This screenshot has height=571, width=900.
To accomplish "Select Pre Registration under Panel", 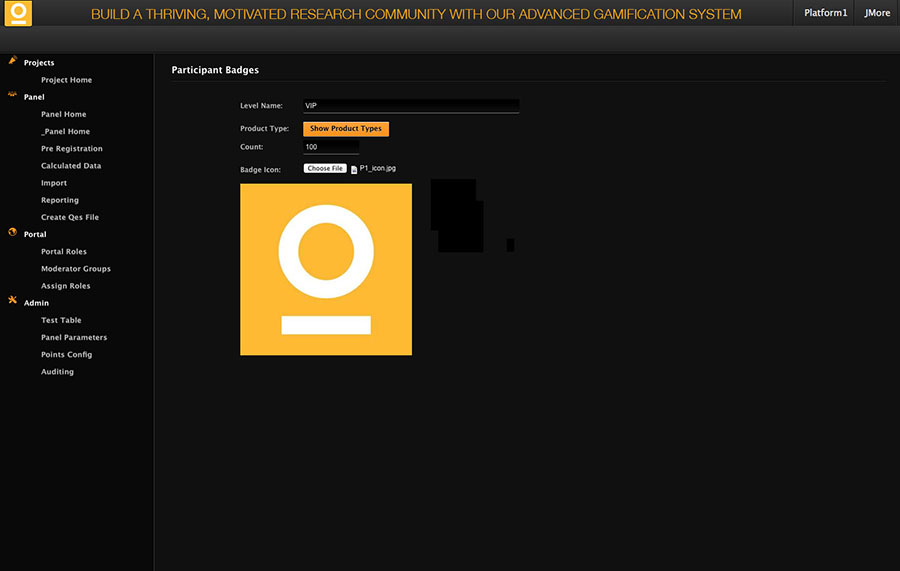I will [x=72, y=149].
